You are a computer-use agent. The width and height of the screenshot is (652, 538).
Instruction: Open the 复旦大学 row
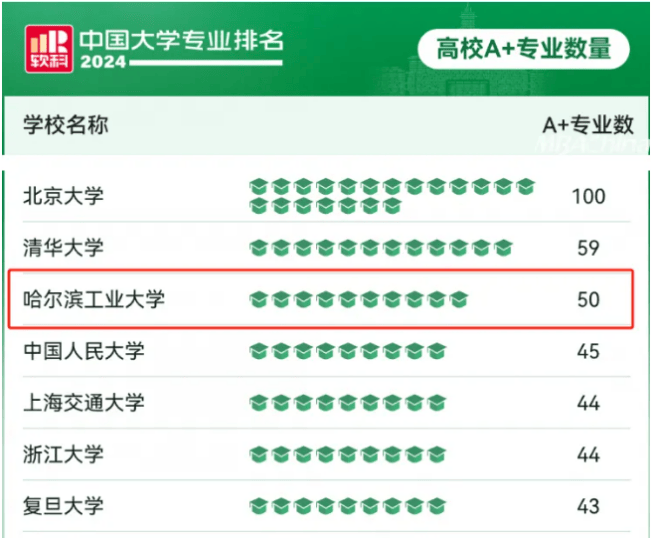[x=326, y=506]
